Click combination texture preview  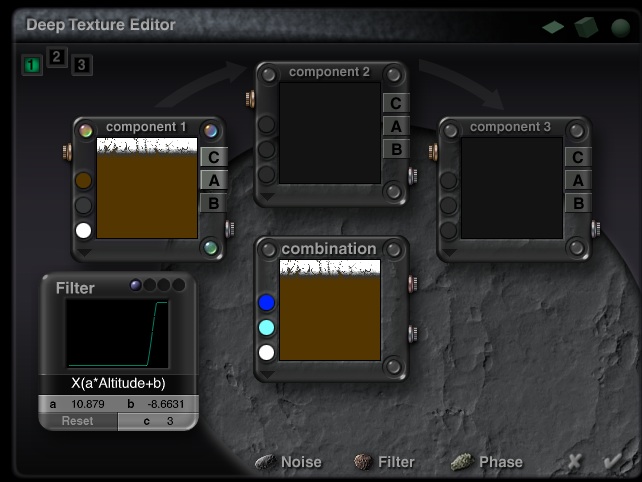coord(330,310)
